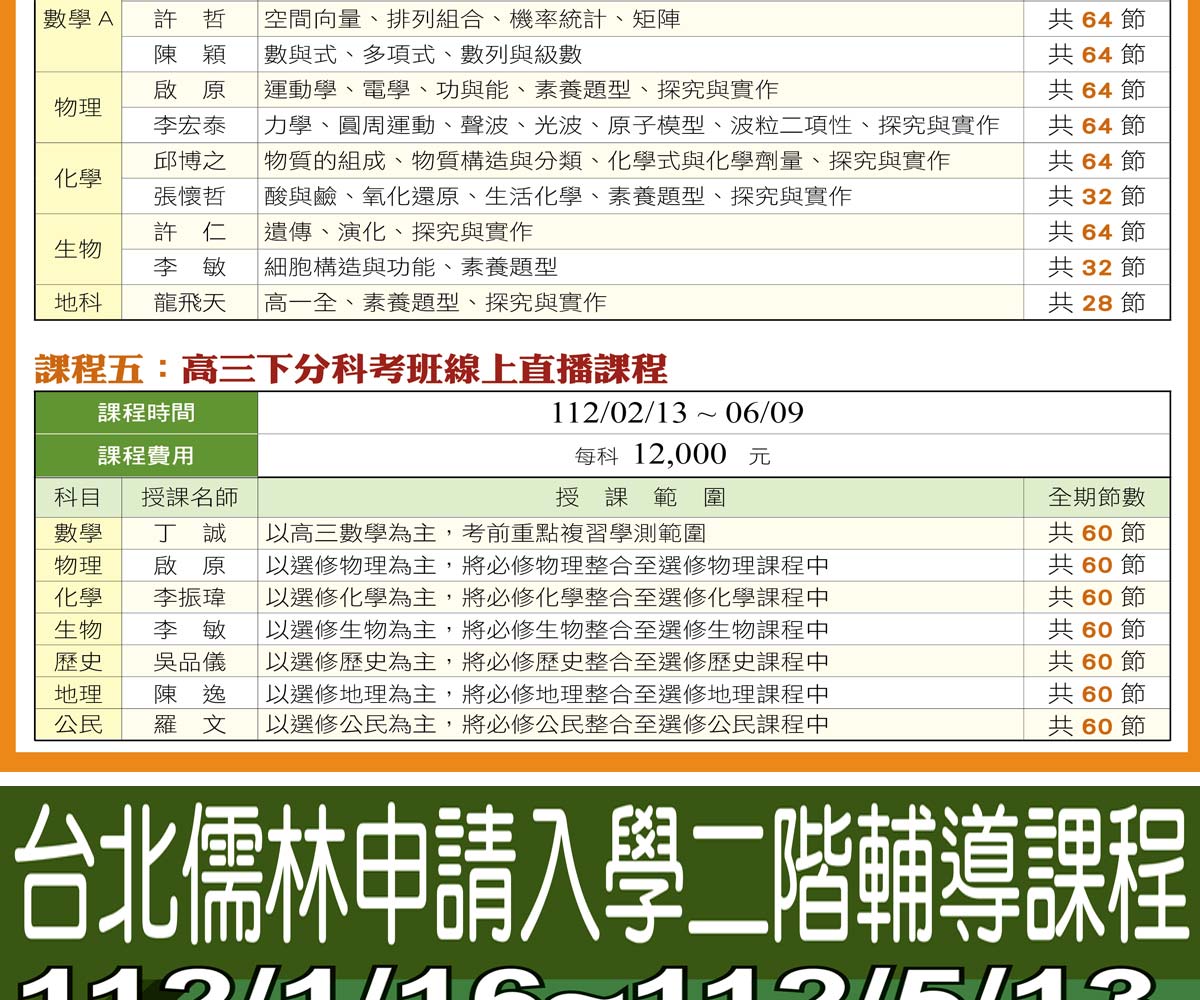The height and width of the screenshot is (1000, 1200).
Task: Select teacher name 邱博之
Action: pos(190,161)
